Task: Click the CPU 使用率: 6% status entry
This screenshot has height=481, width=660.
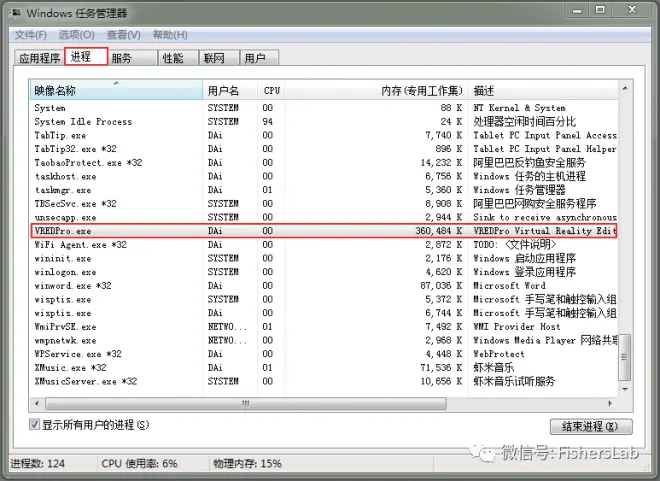Action: click(x=139, y=464)
